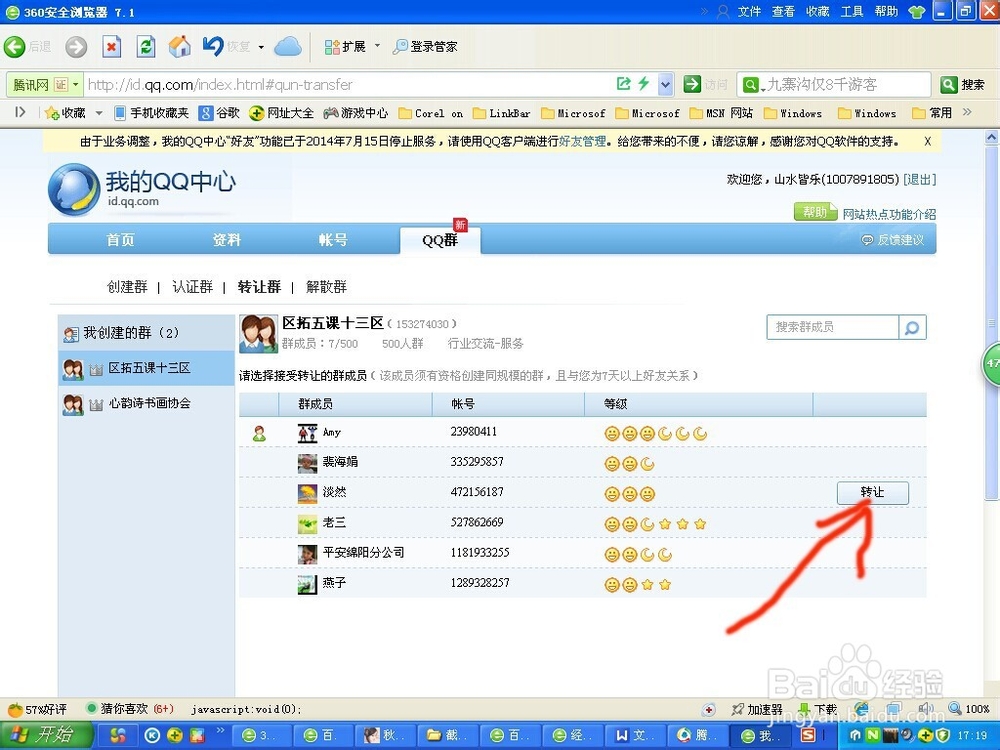Click the 加速器 status bar item
The height and width of the screenshot is (750, 1000).
click(757, 709)
